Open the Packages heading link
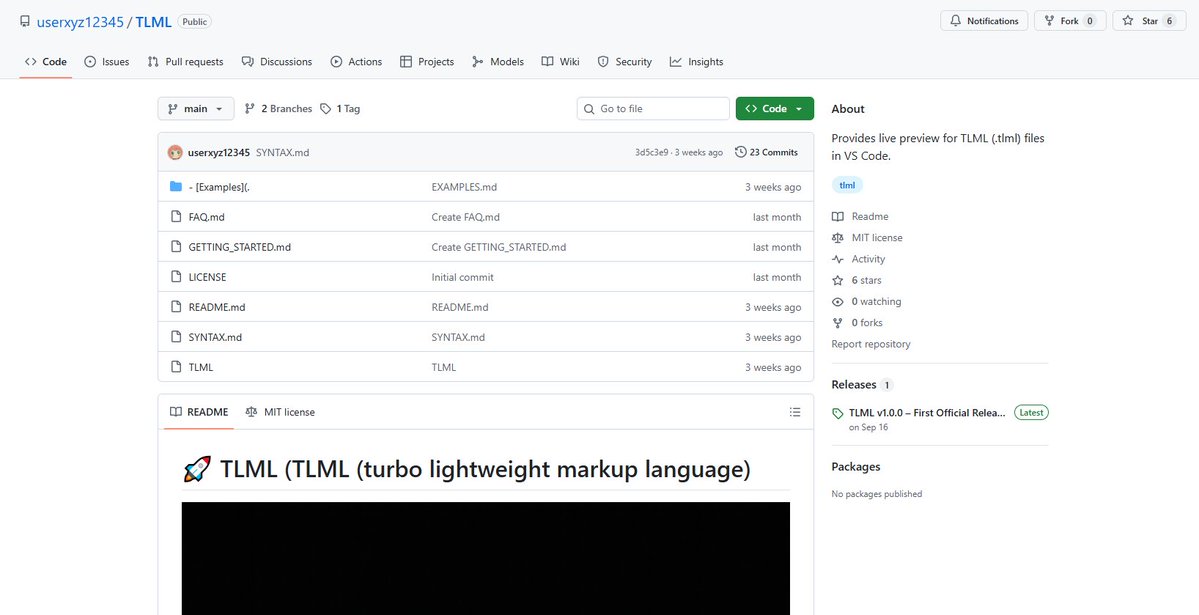Viewport: 1199px width, 615px height. pos(856,467)
